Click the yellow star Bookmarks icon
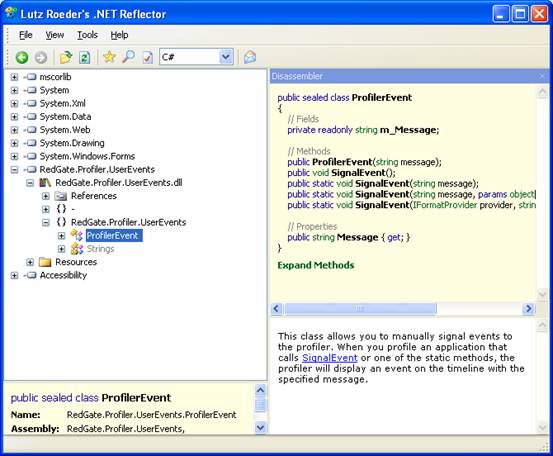This screenshot has width=553, height=456. [109, 57]
